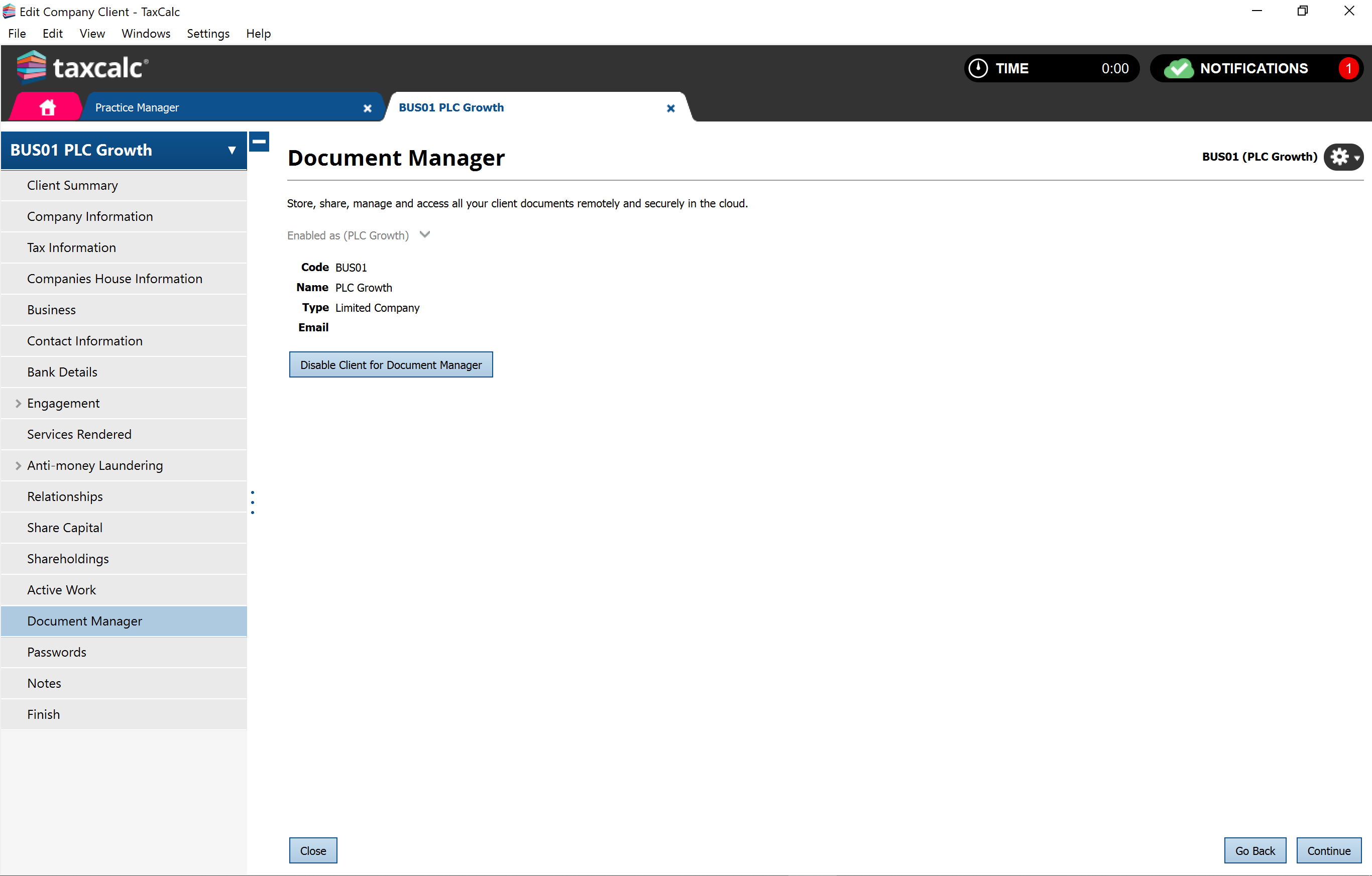
Task: Click the Close button
Action: [313, 850]
